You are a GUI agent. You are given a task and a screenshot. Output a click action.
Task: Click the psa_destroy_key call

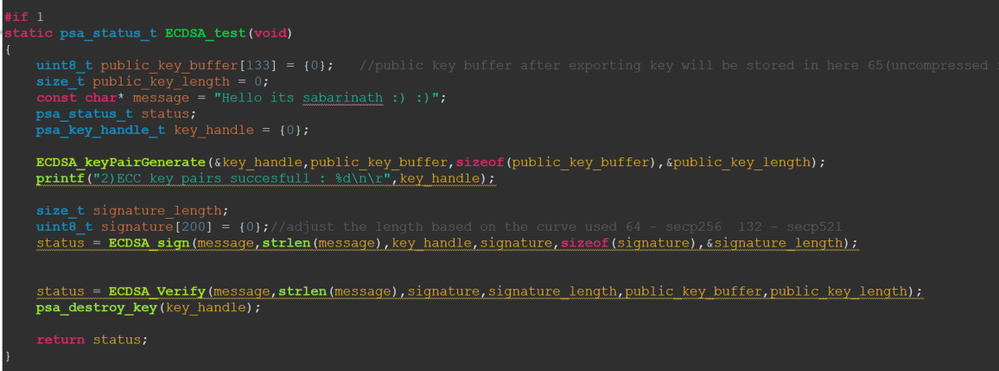[148, 308]
